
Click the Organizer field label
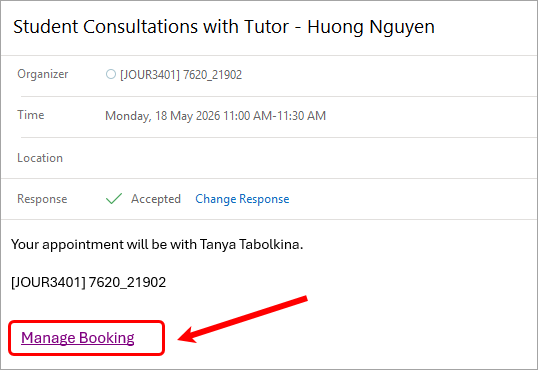[x=43, y=74]
